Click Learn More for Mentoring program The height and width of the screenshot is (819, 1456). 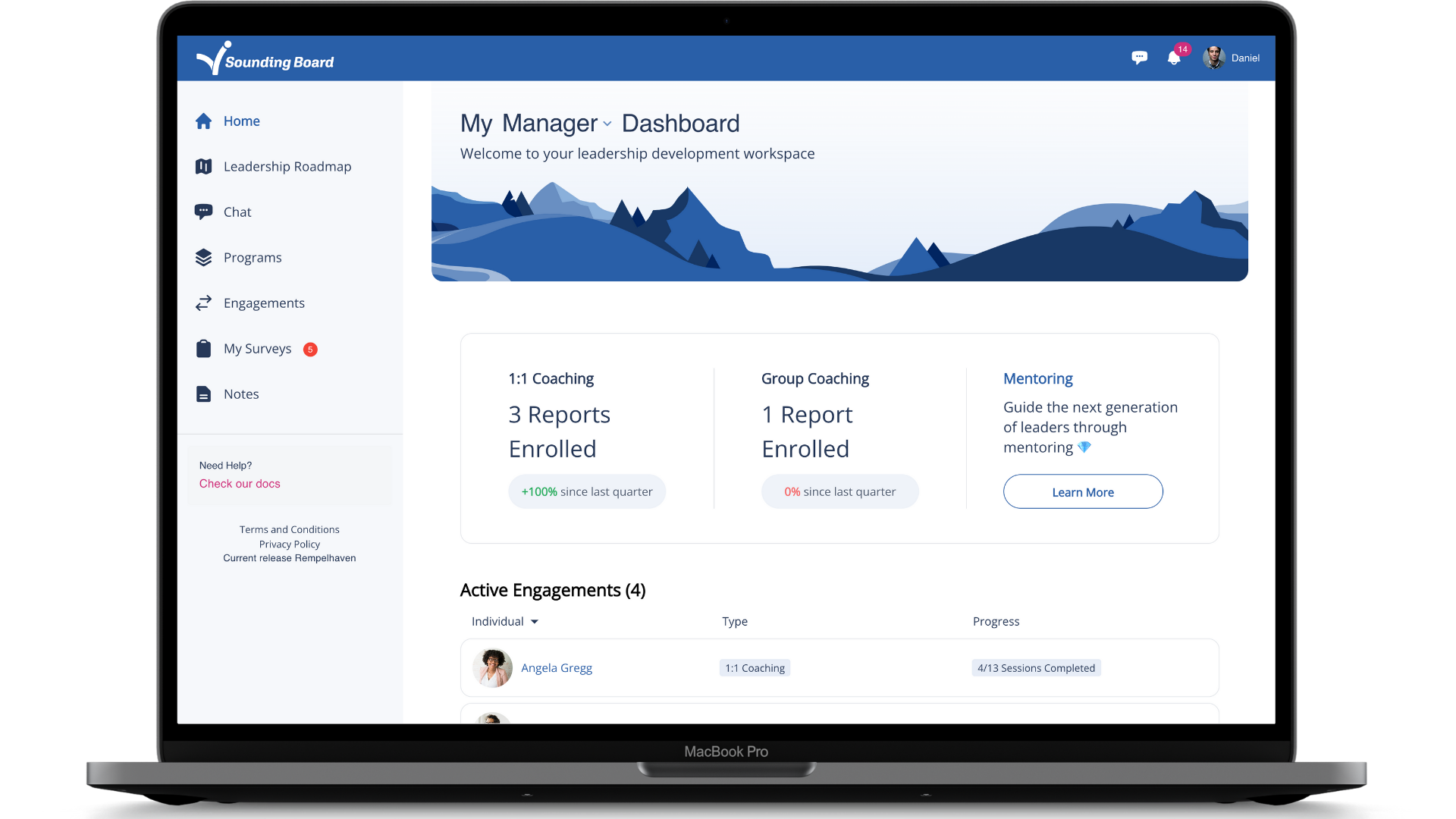click(x=1083, y=491)
